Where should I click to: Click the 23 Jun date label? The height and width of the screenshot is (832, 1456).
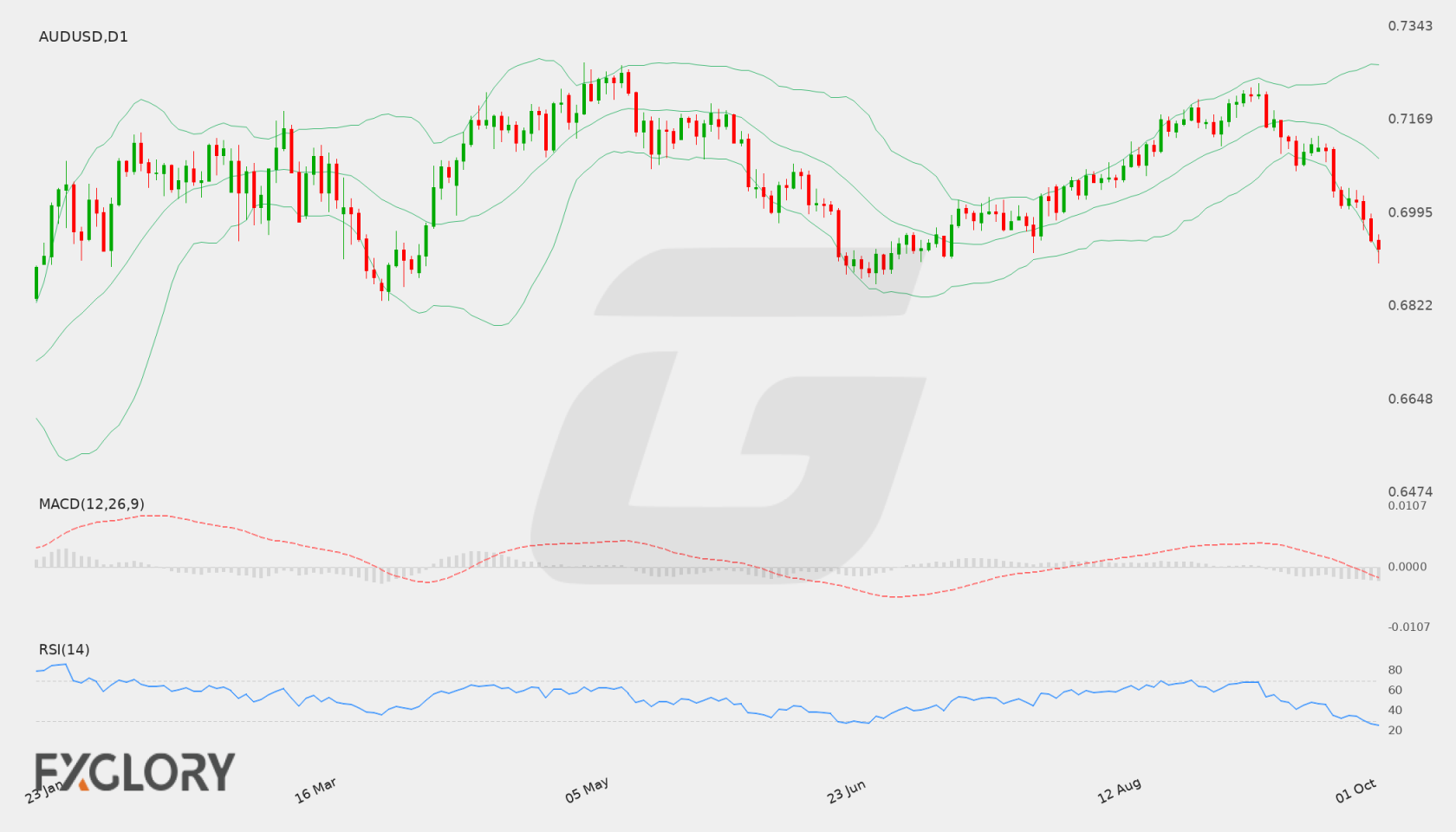pos(847,791)
